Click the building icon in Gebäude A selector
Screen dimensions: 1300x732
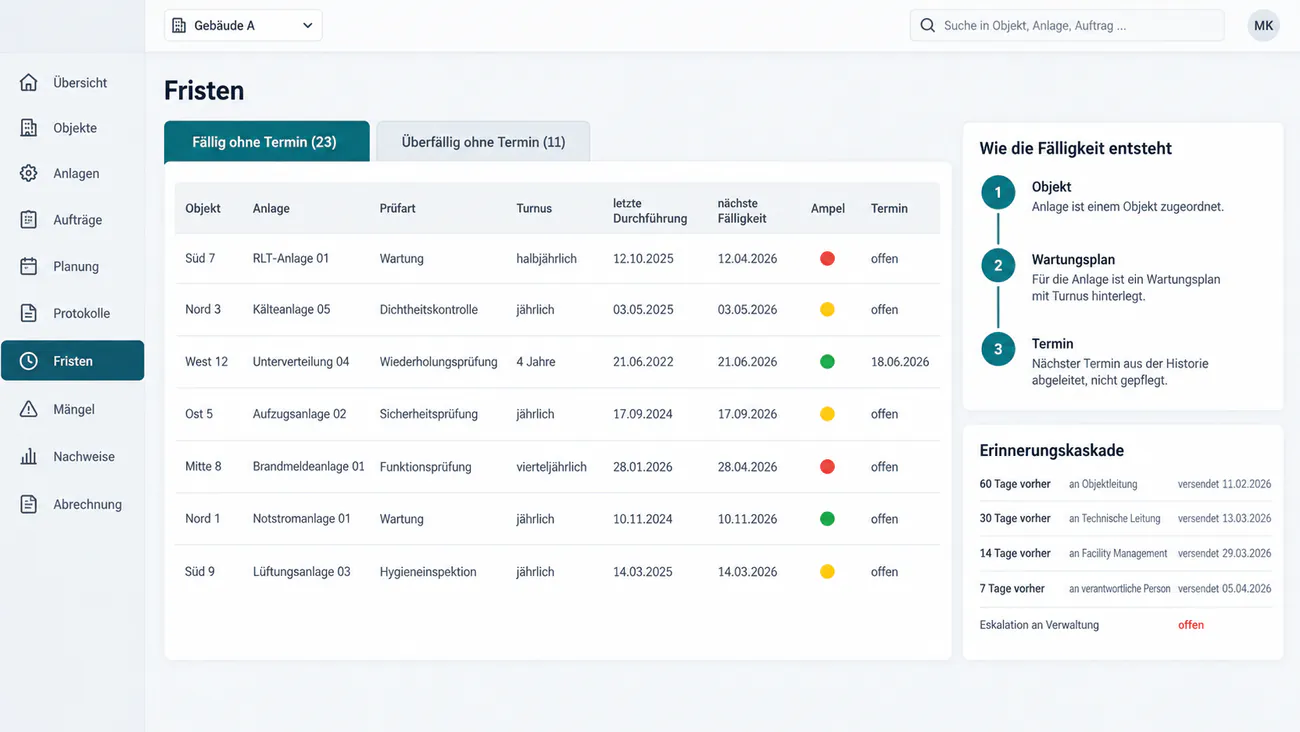pos(179,25)
